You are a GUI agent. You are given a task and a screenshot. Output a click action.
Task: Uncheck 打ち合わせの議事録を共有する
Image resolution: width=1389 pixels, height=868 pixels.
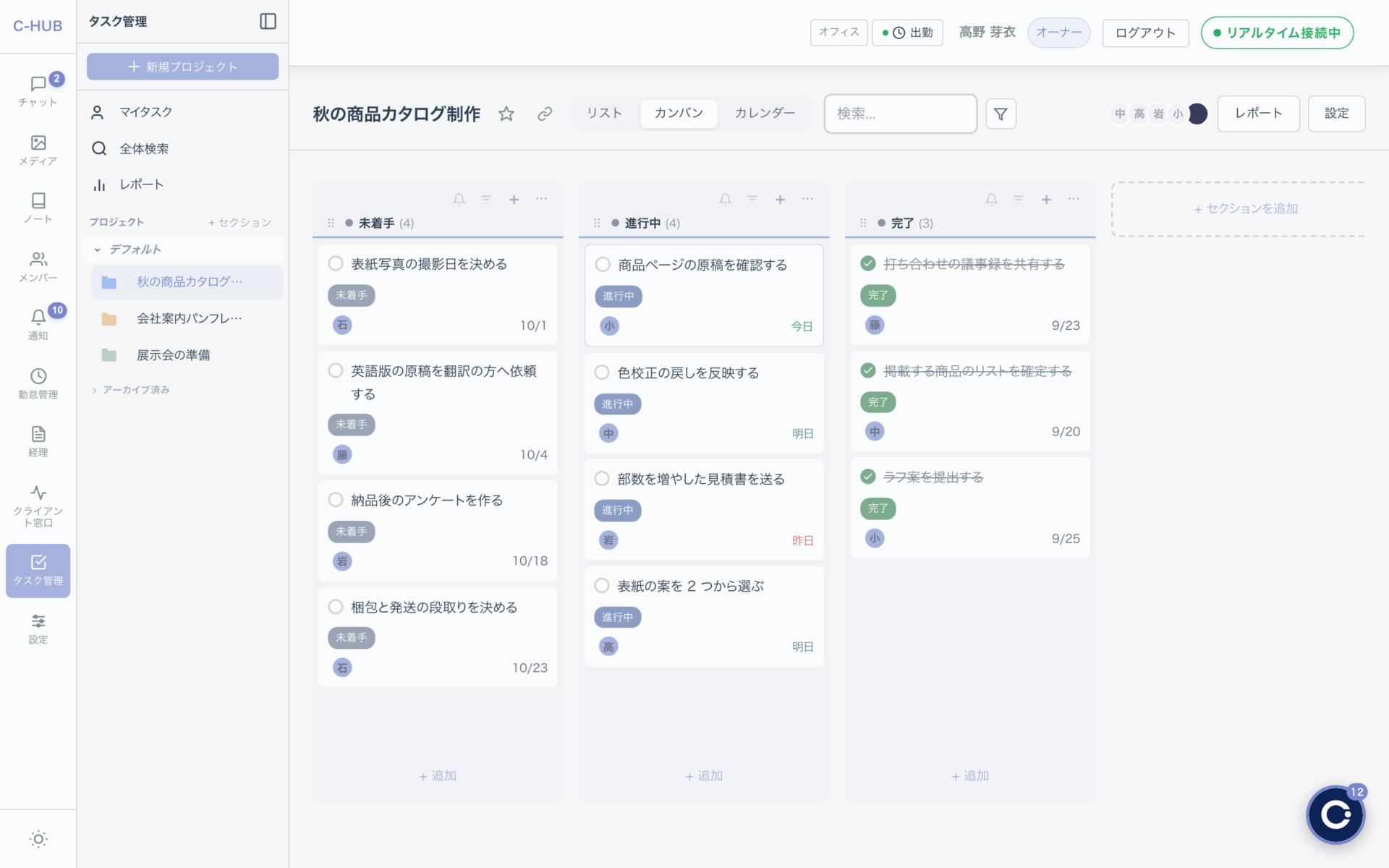pos(868,263)
